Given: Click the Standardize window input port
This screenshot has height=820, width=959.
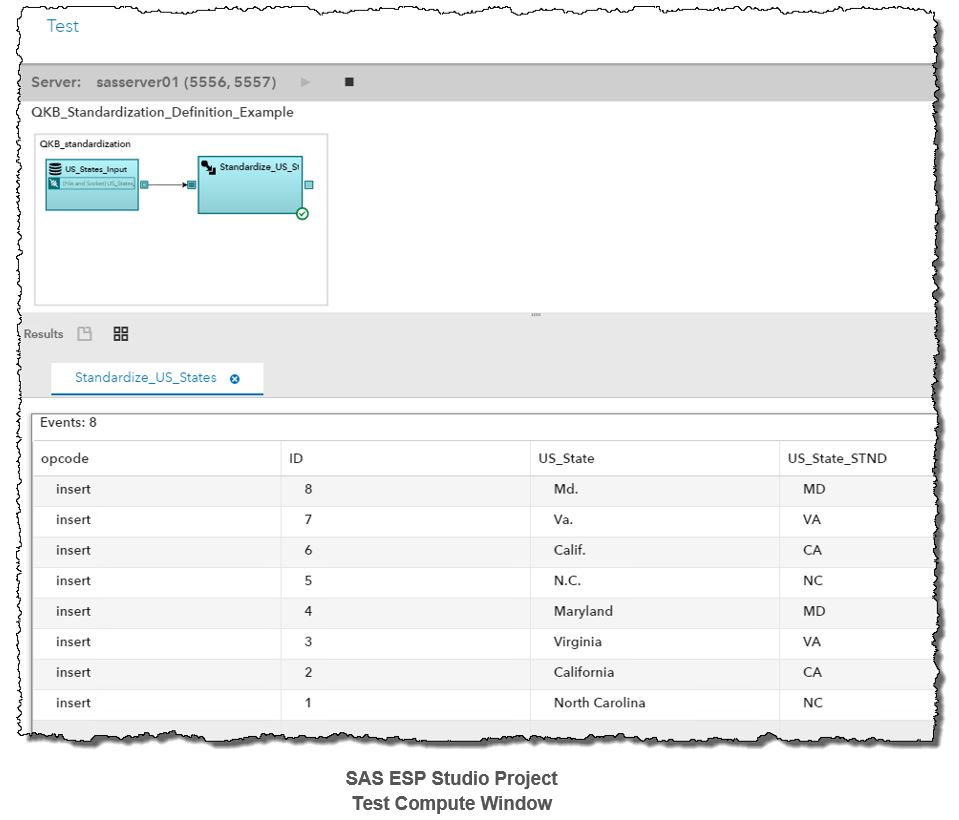Looking at the screenshot, I should [x=191, y=184].
